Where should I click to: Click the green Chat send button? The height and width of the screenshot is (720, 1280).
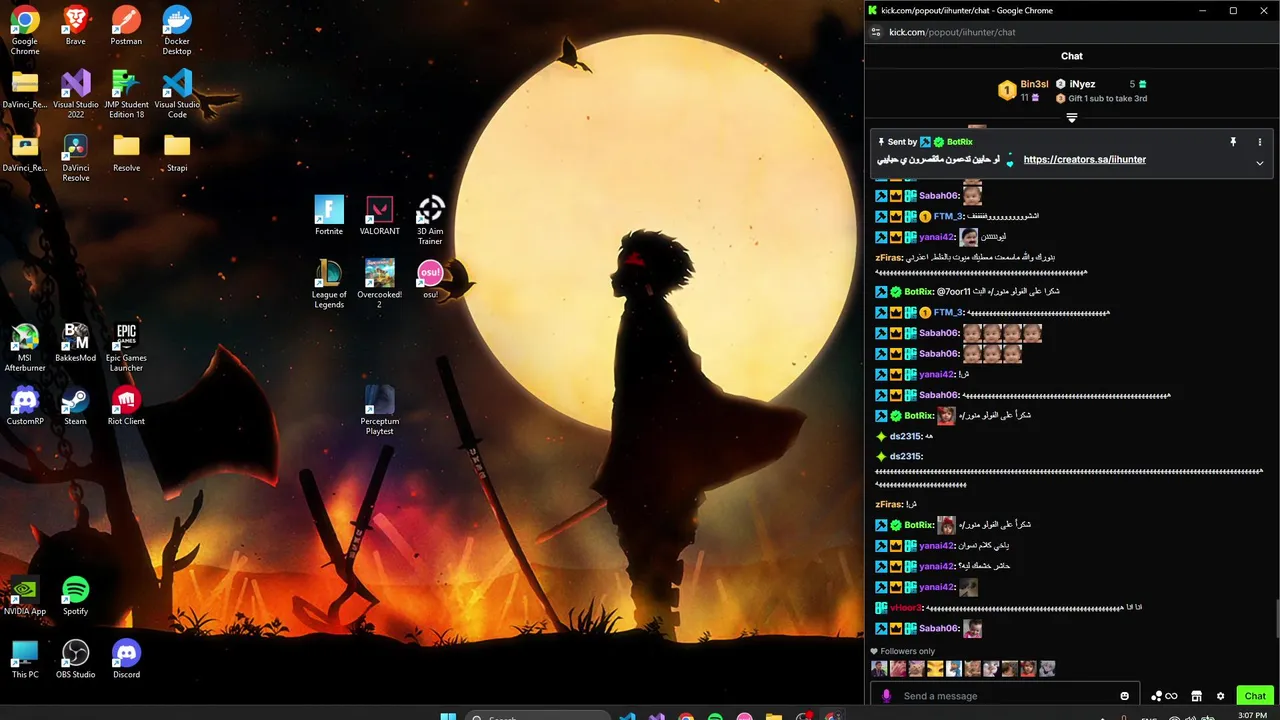1255,696
